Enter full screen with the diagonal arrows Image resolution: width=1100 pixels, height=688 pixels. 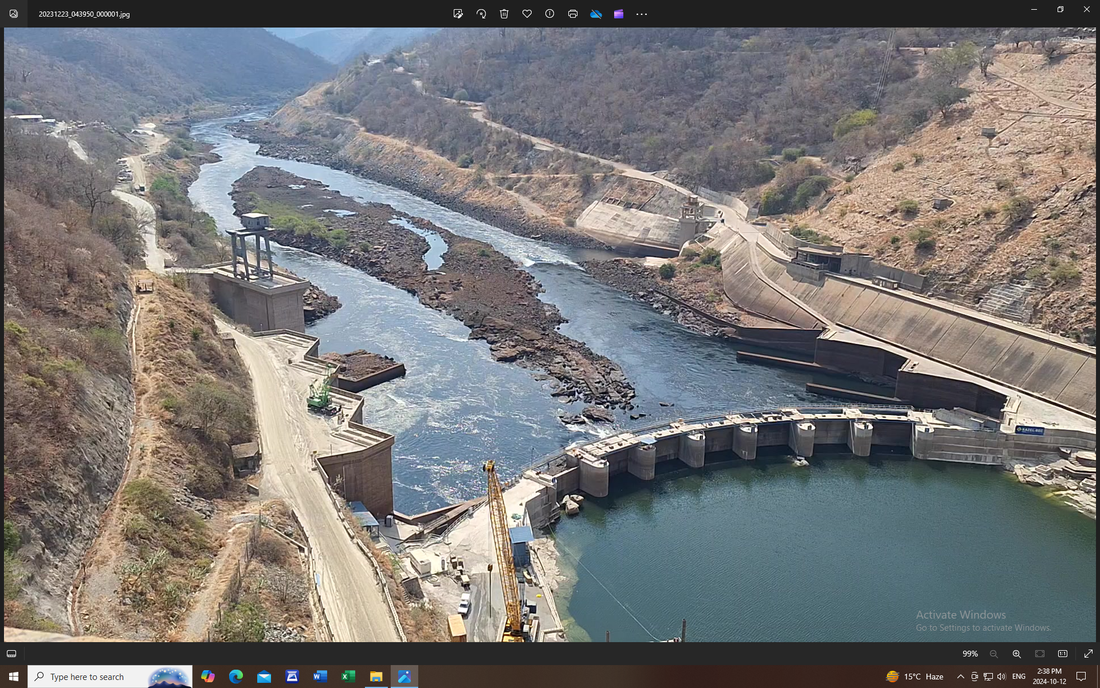1088,654
